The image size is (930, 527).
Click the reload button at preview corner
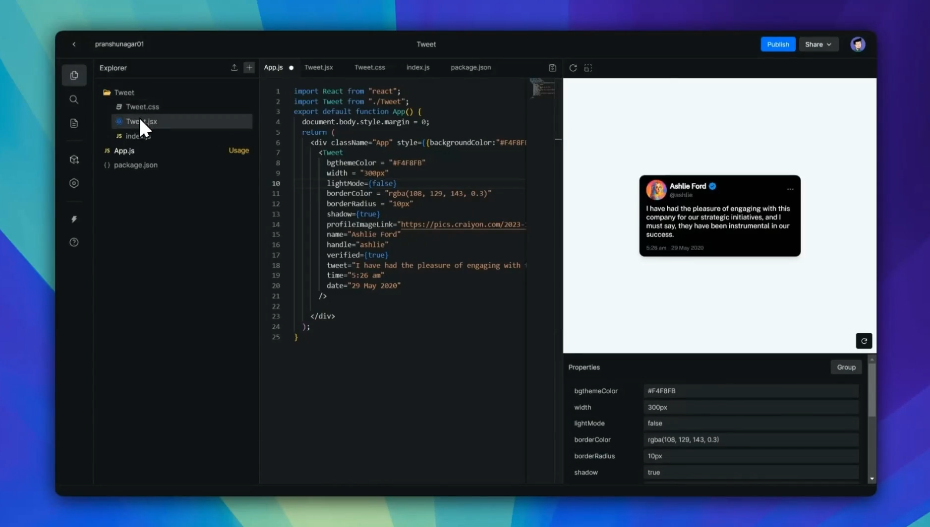click(x=864, y=341)
